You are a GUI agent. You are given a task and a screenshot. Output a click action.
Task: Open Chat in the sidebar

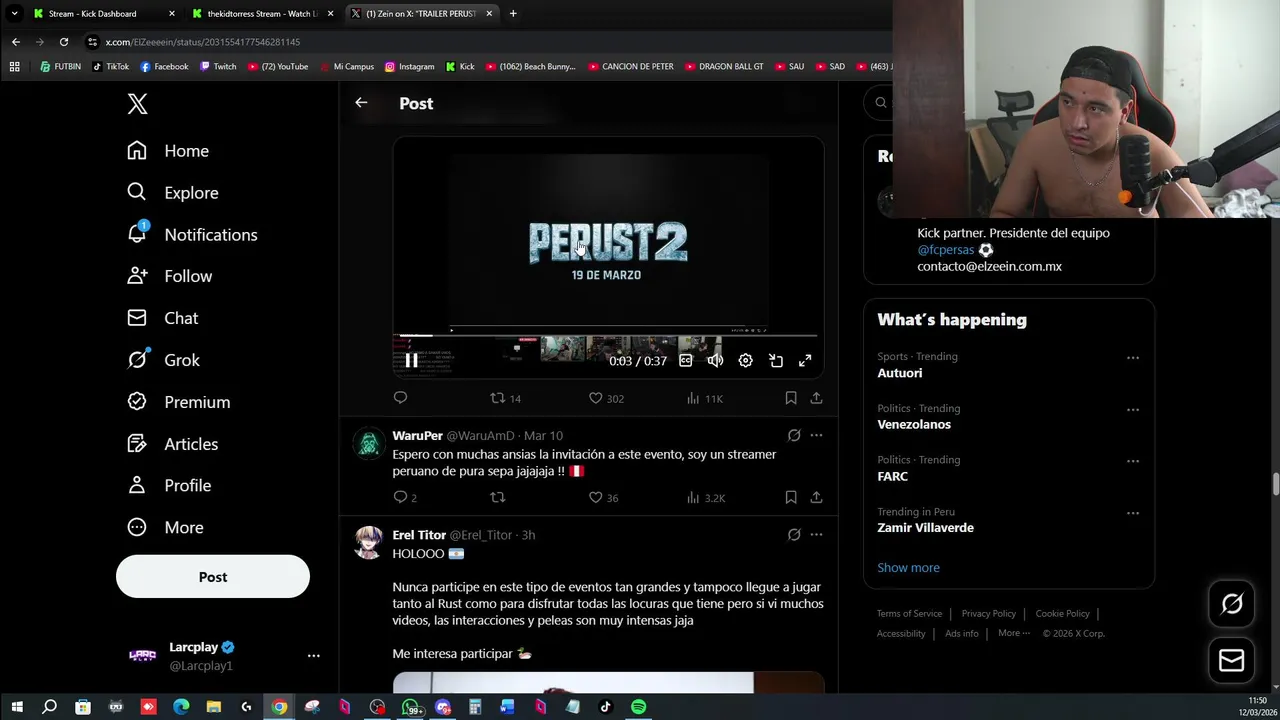(x=162, y=318)
